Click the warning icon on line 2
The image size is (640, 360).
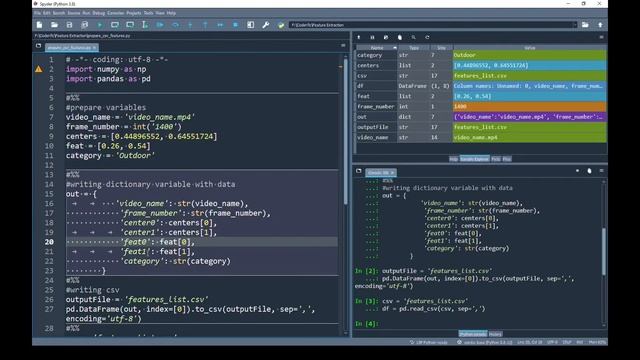click(39, 69)
